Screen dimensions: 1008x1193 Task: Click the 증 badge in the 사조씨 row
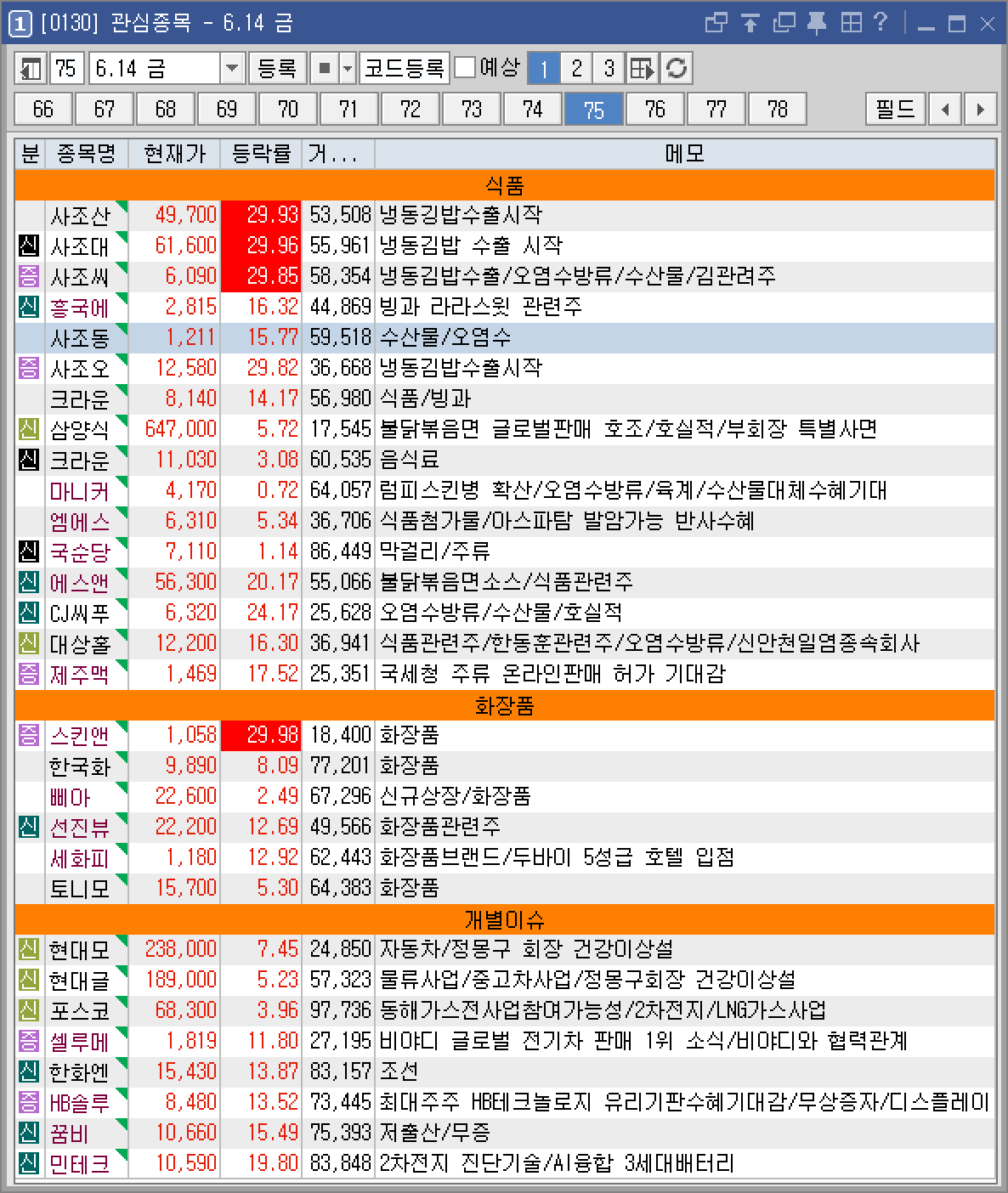point(29,276)
